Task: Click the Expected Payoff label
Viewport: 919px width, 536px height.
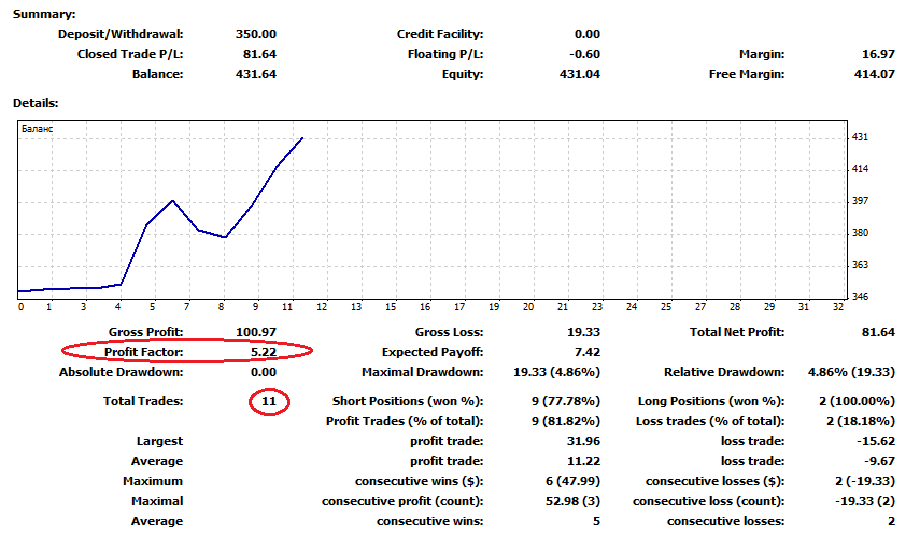Action: pyautogui.click(x=433, y=351)
